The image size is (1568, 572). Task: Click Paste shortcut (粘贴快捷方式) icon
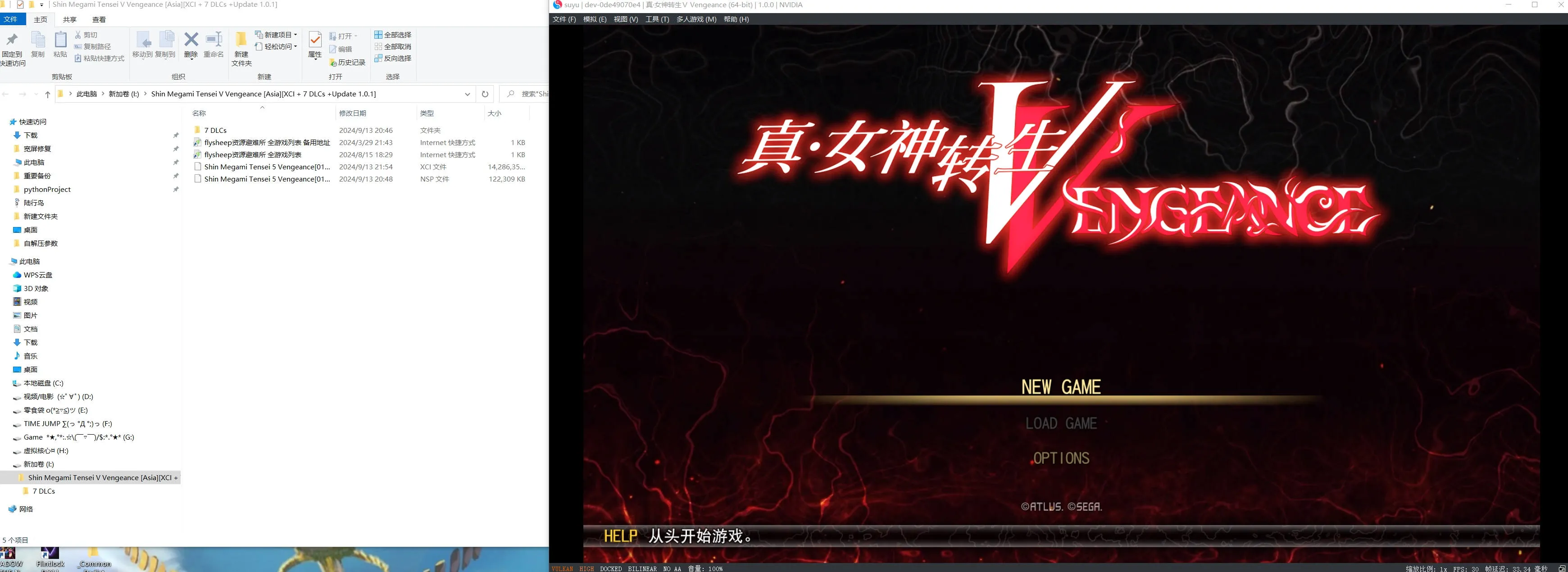coord(78,59)
